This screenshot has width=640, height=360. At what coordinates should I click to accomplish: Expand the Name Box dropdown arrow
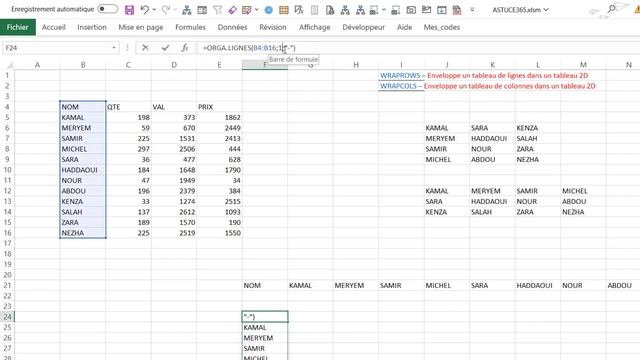tap(114, 48)
